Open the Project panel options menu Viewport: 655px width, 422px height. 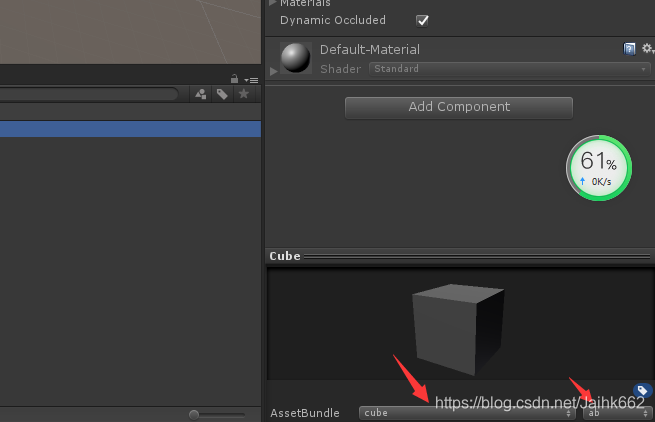pyautogui.click(x=251, y=80)
